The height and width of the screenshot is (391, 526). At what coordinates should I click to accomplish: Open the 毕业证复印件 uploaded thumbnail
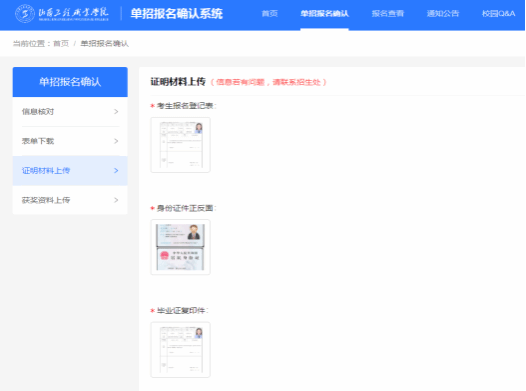180,350
